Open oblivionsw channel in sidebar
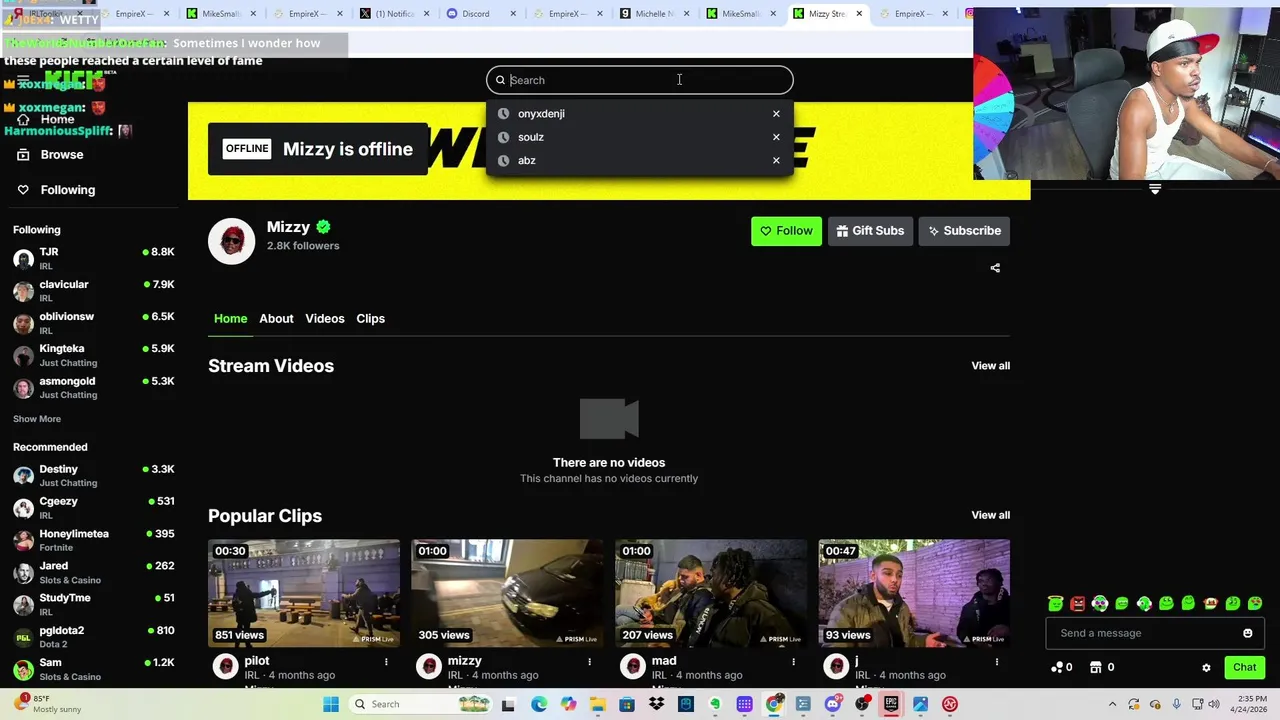Screen dimensions: 1280x720 [94, 323]
